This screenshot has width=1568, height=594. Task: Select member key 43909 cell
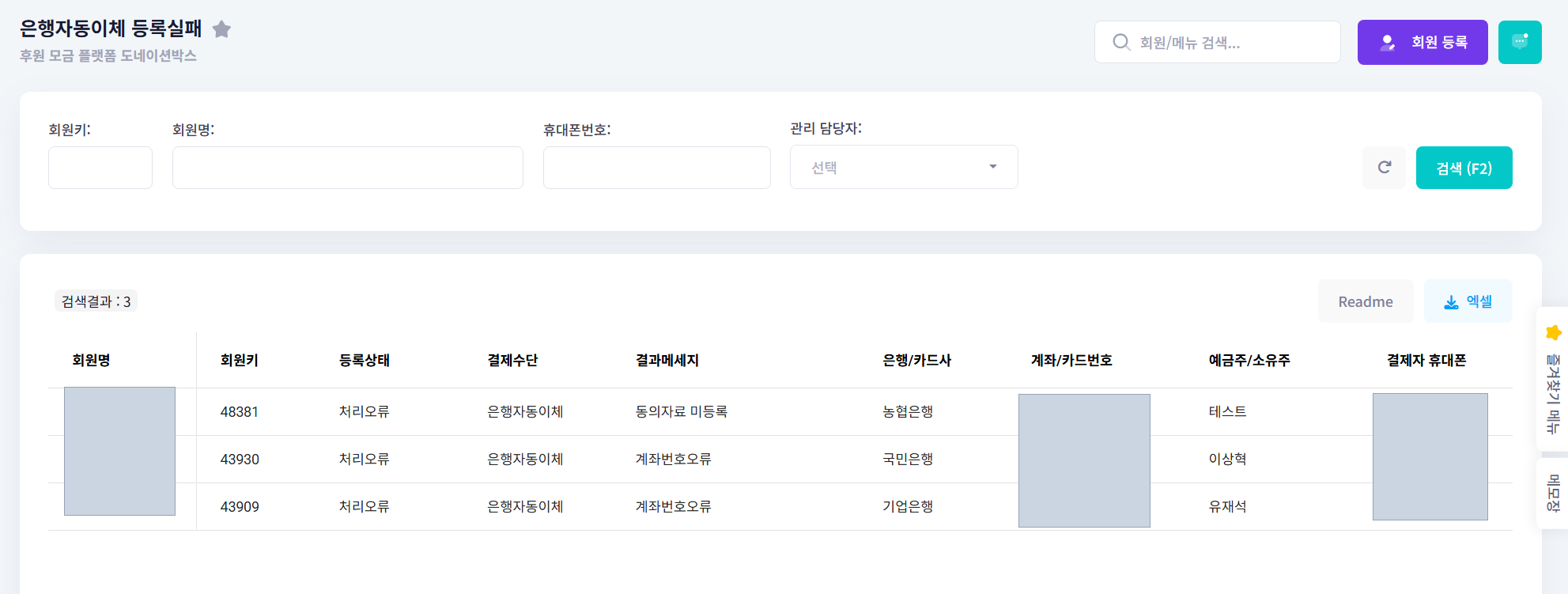[x=240, y=507]
